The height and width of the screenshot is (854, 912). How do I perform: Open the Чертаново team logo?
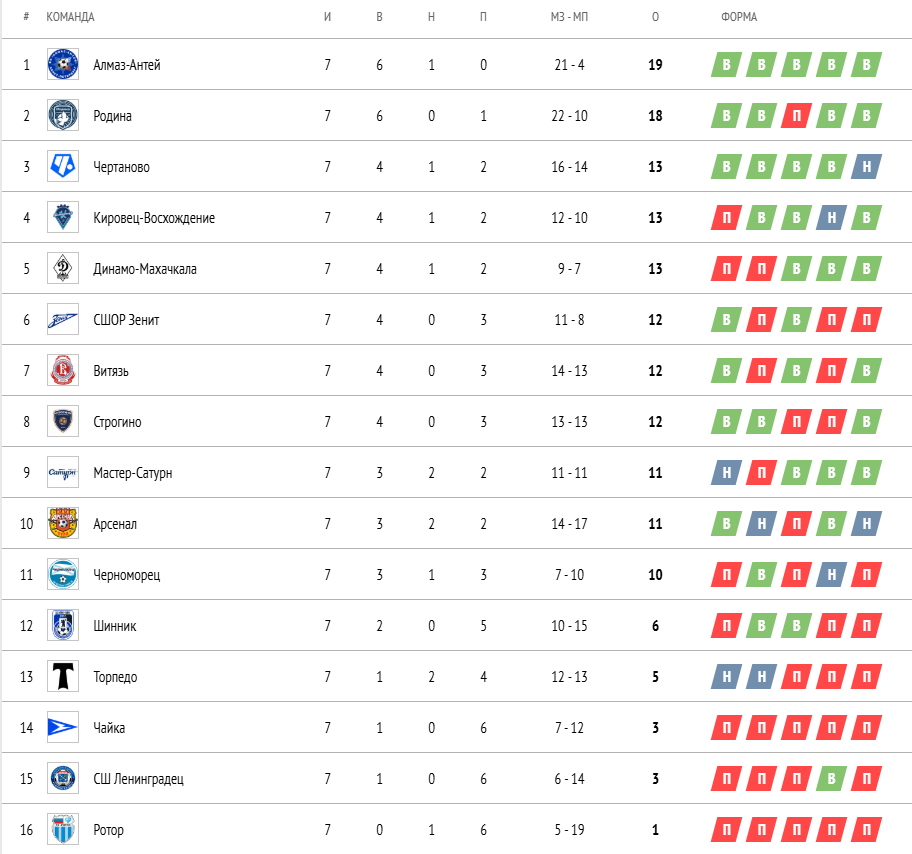pos(63,166)
